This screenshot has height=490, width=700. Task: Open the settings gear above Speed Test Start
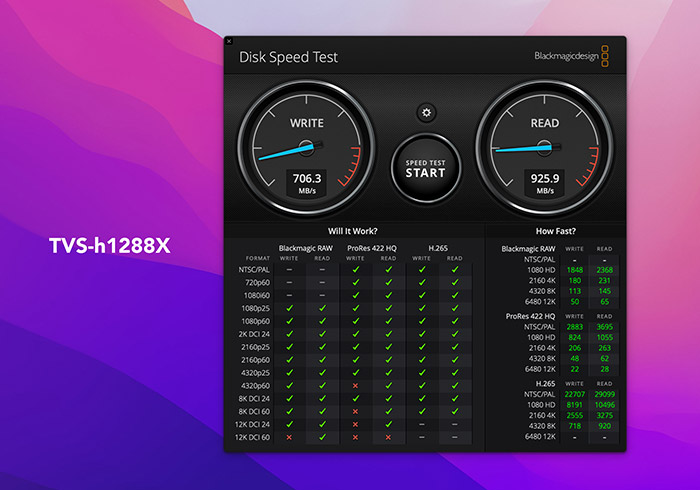(x=426, y=112)
